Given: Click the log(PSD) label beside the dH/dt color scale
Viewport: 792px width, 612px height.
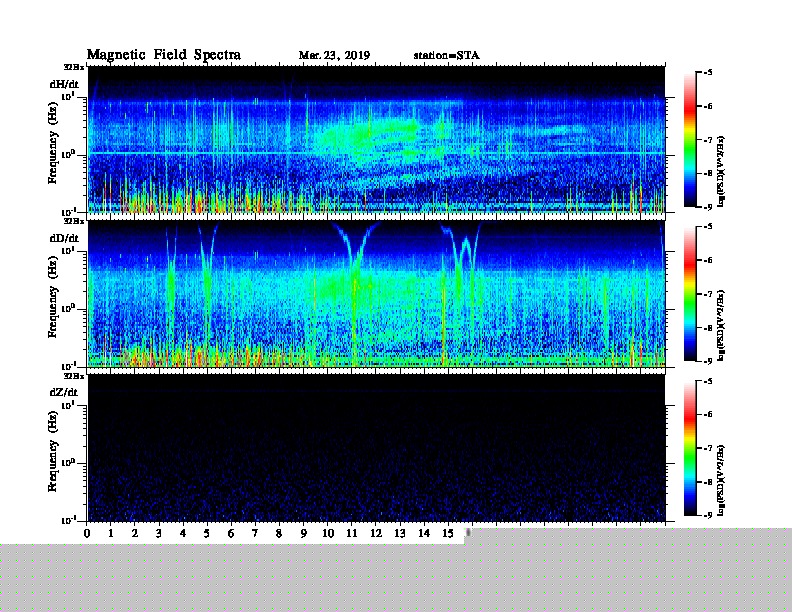Looking at the screenshot, I should (x=721, y=171).
